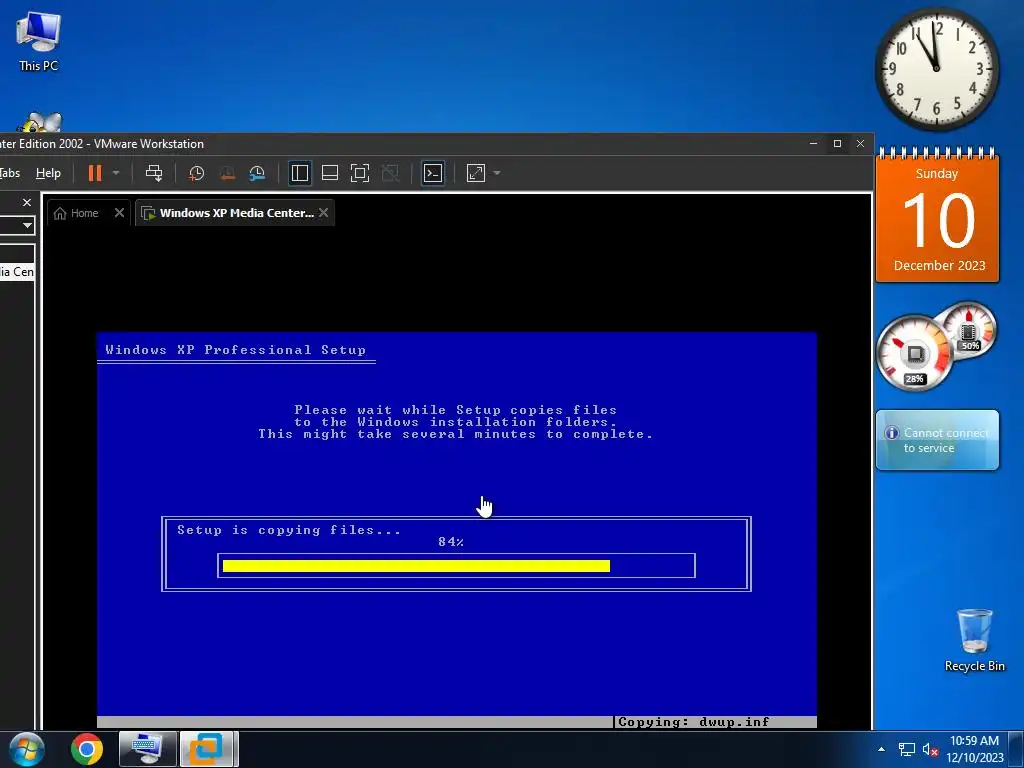Open the Help menu

(48, 173)
